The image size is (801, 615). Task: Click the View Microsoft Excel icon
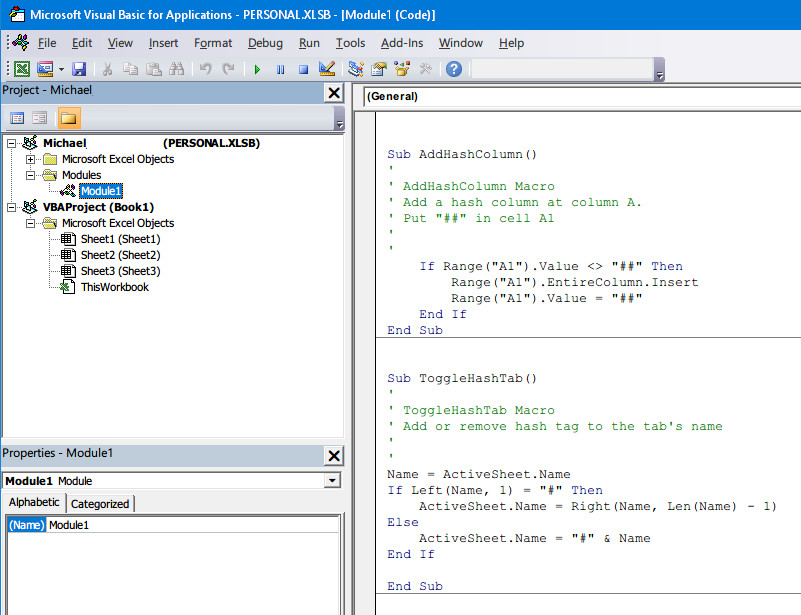pyautogui.click(x=21, y=69)
